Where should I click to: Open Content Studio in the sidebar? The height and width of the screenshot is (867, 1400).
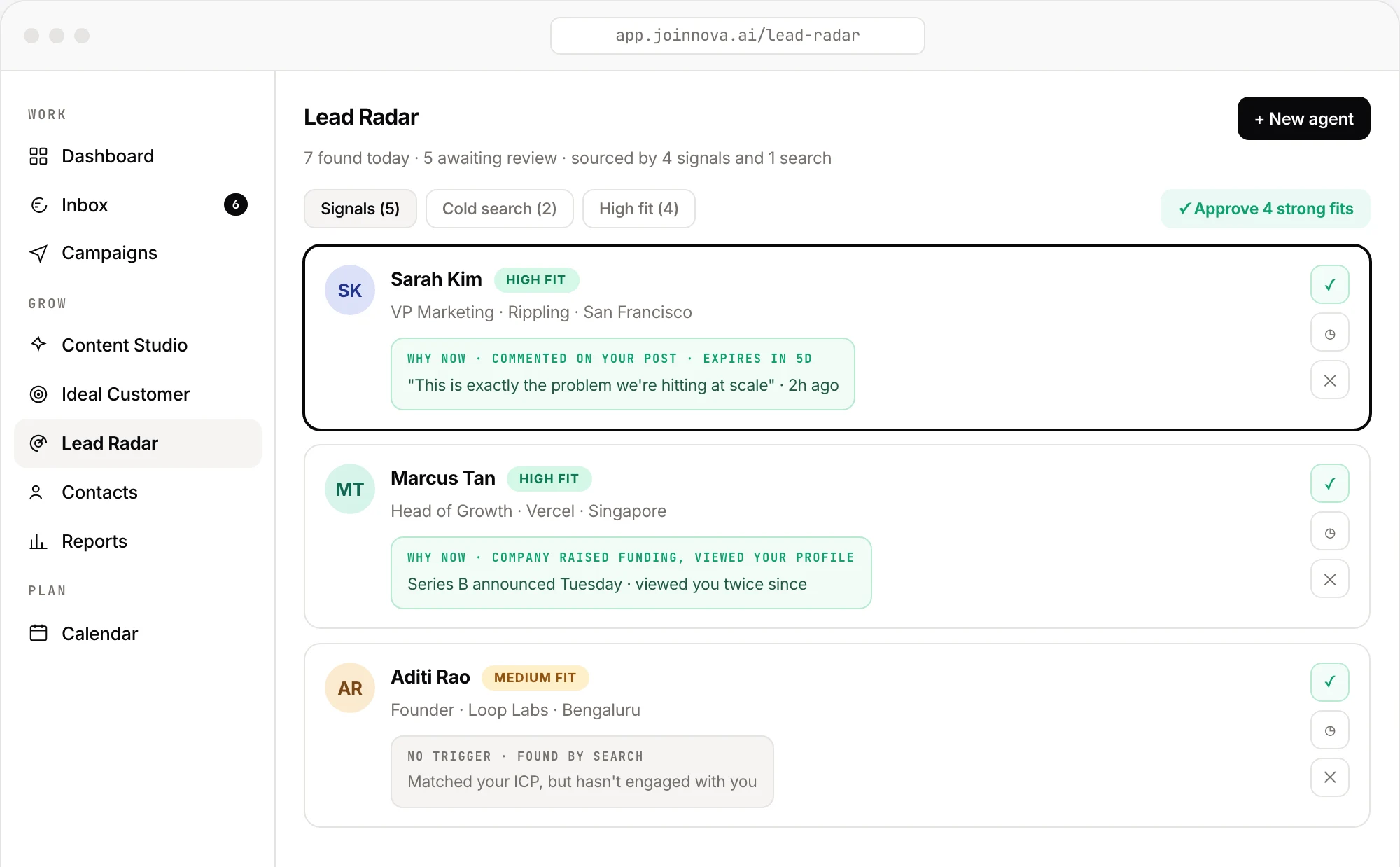138,345
